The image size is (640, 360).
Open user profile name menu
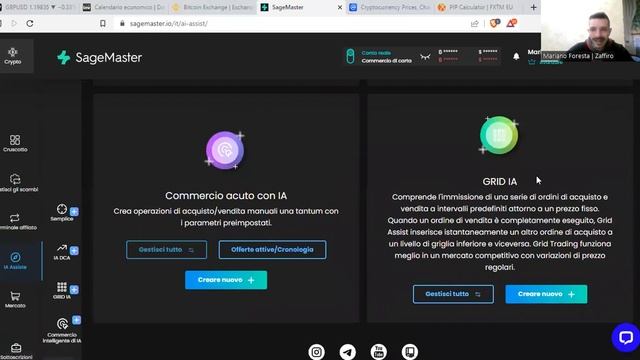[533, 52]
